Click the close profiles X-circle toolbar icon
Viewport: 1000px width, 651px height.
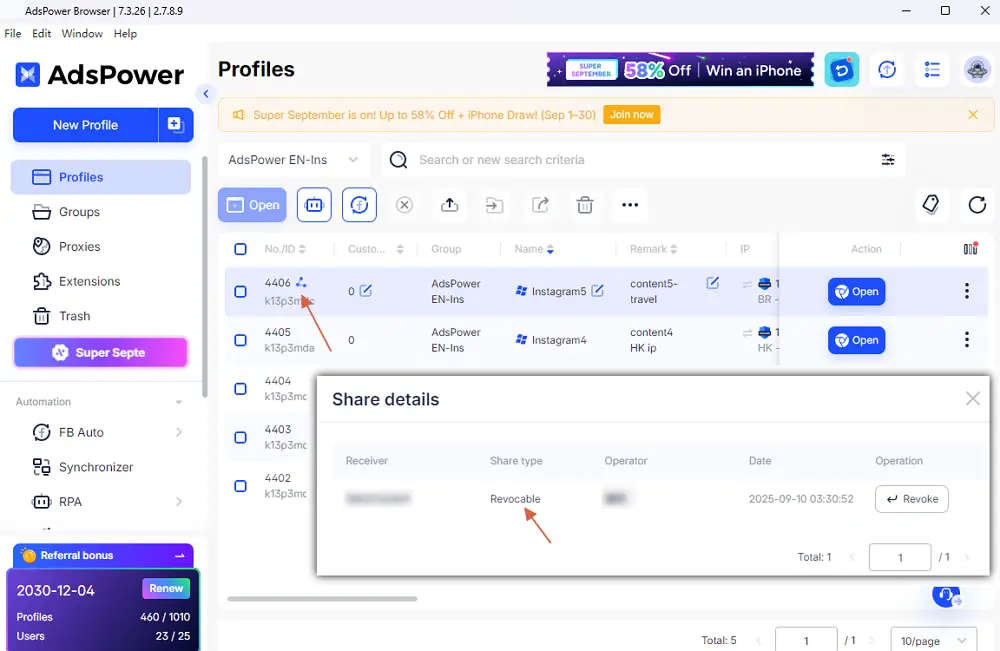pyautogui.click(x=404, y=205)
